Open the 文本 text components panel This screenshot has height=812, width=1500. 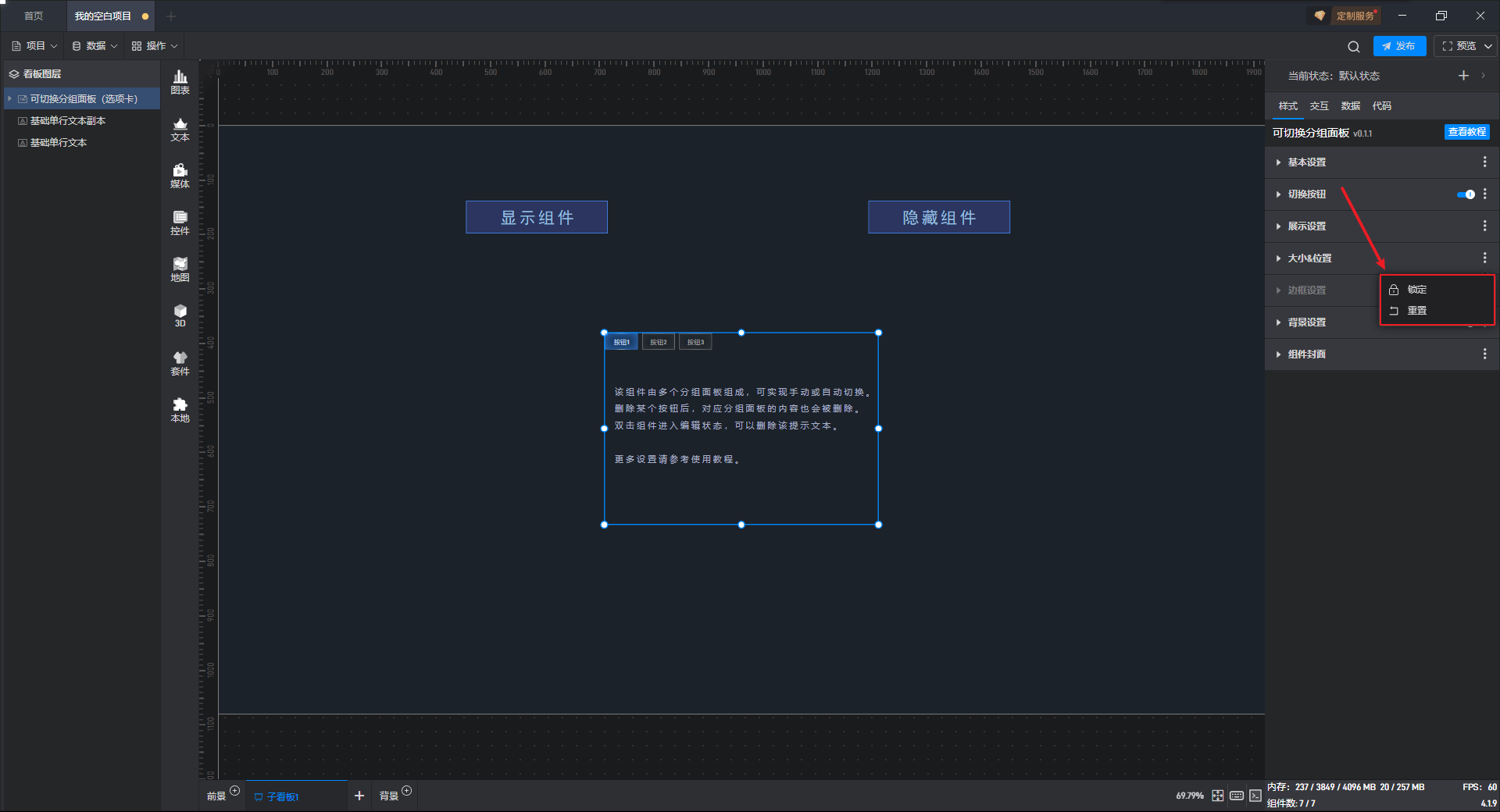(x=180, y=129)
